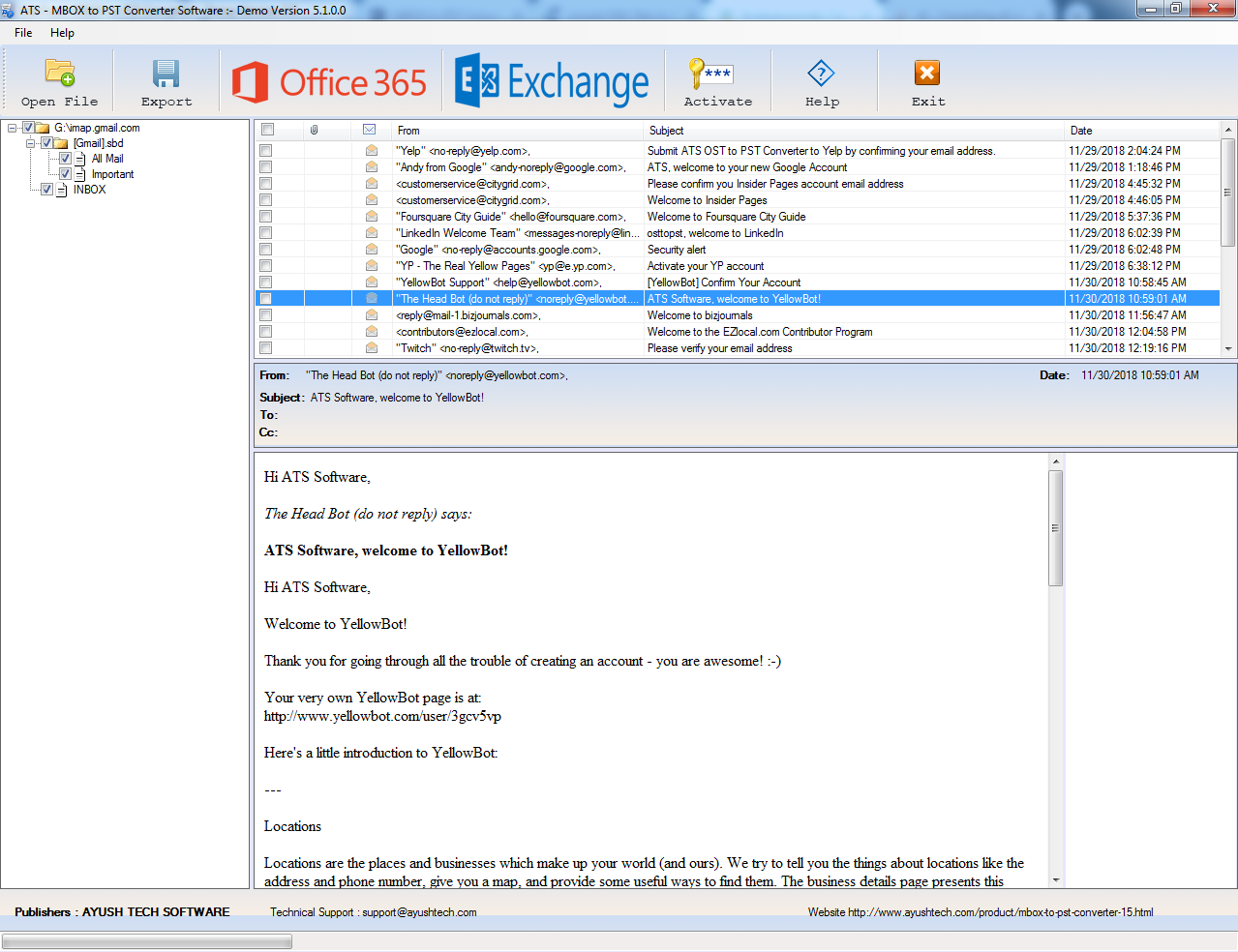Click the Open File toolbar icon
The width and height of the screenshot is (1238, 952).
click(x=60, y=73)
